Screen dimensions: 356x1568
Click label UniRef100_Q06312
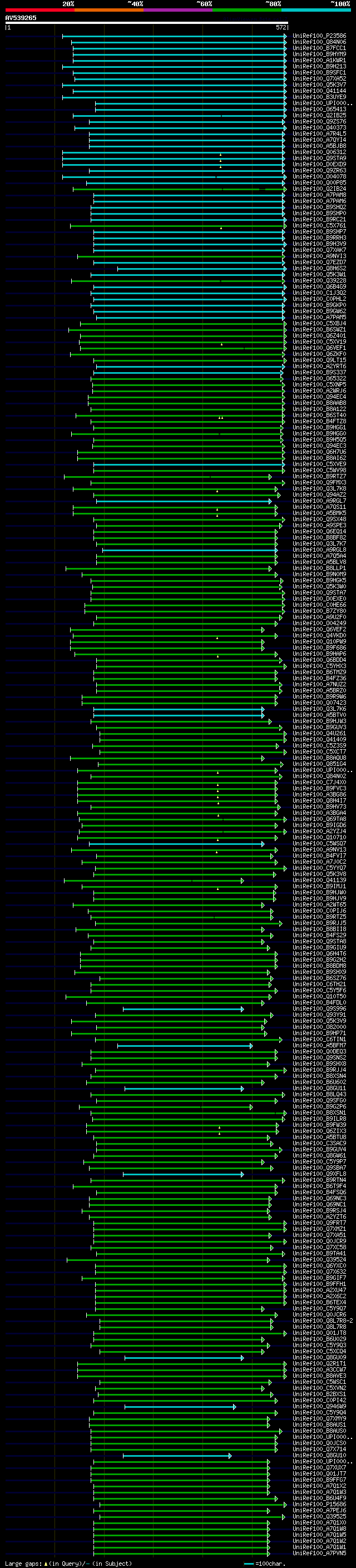click(319, 152)
